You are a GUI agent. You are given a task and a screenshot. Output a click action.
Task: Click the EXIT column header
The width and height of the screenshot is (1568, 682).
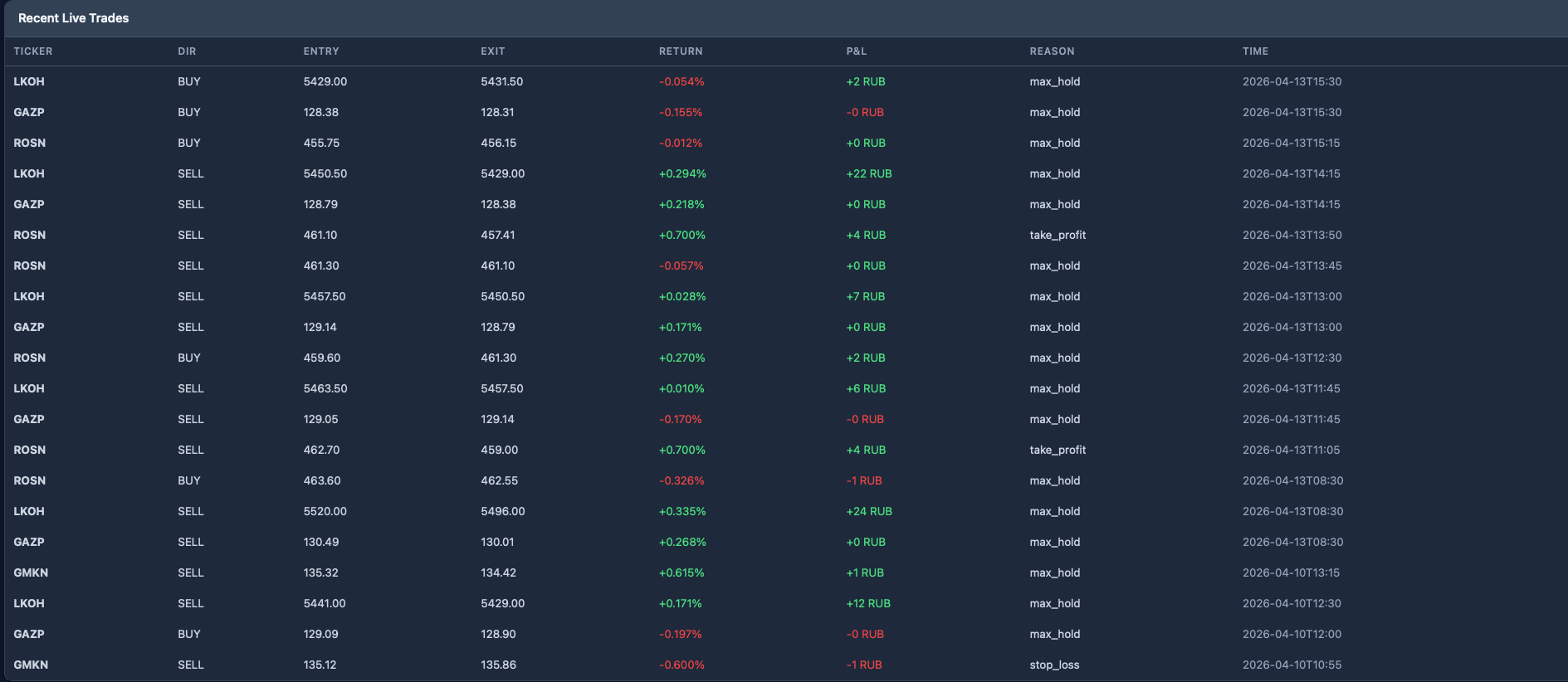(x=493, y=51)
